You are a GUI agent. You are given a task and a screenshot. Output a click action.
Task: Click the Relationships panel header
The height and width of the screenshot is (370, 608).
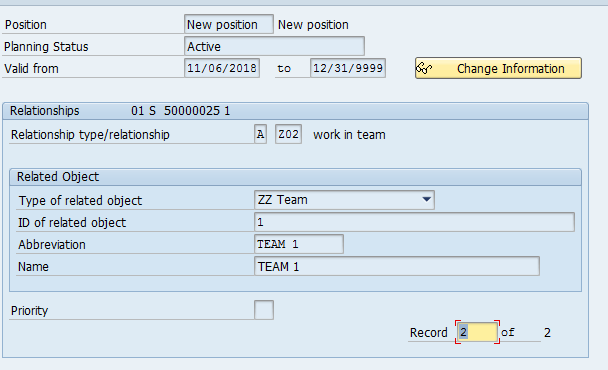coord(295,111)
